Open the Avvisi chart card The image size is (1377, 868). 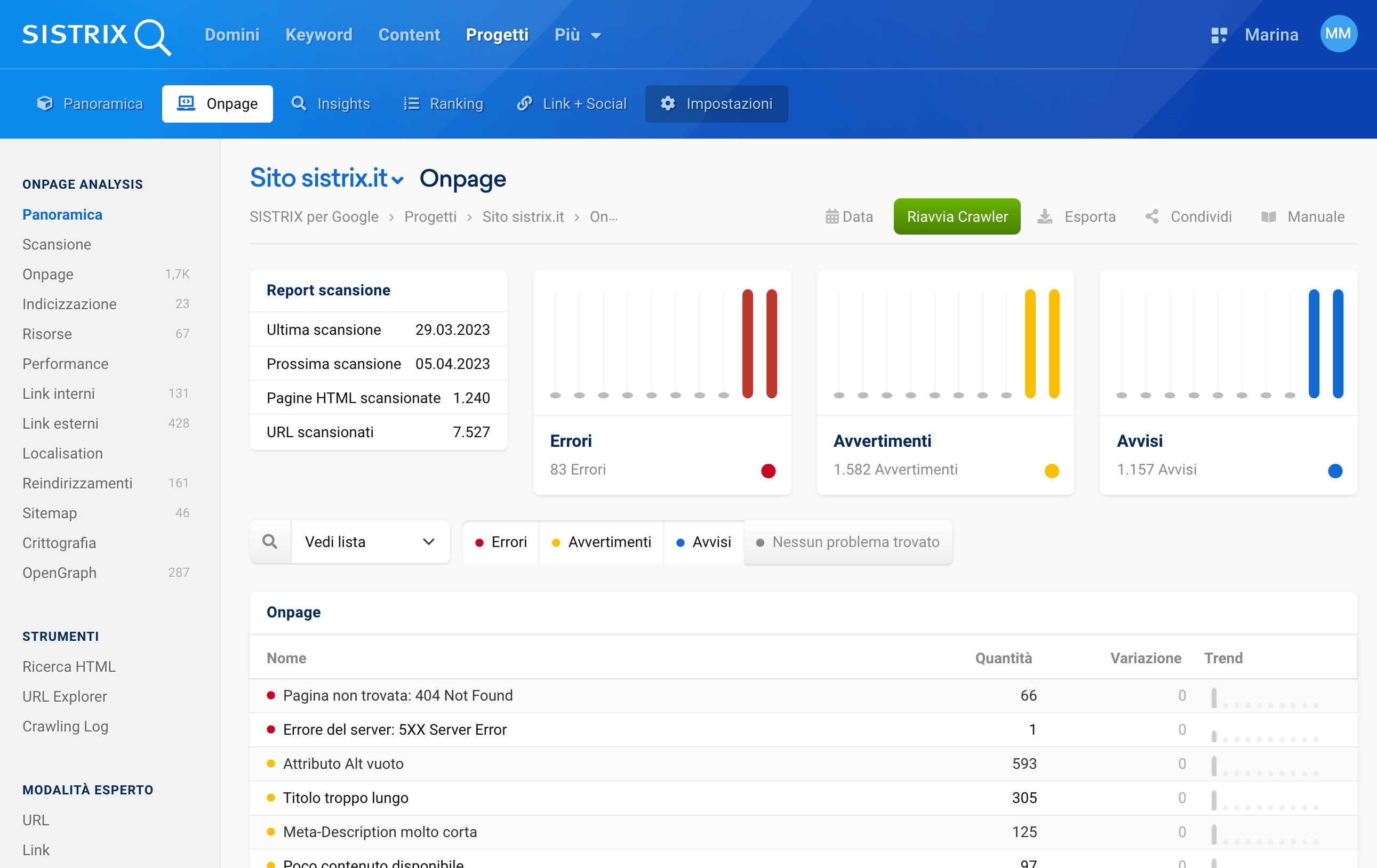point(1228,382)
